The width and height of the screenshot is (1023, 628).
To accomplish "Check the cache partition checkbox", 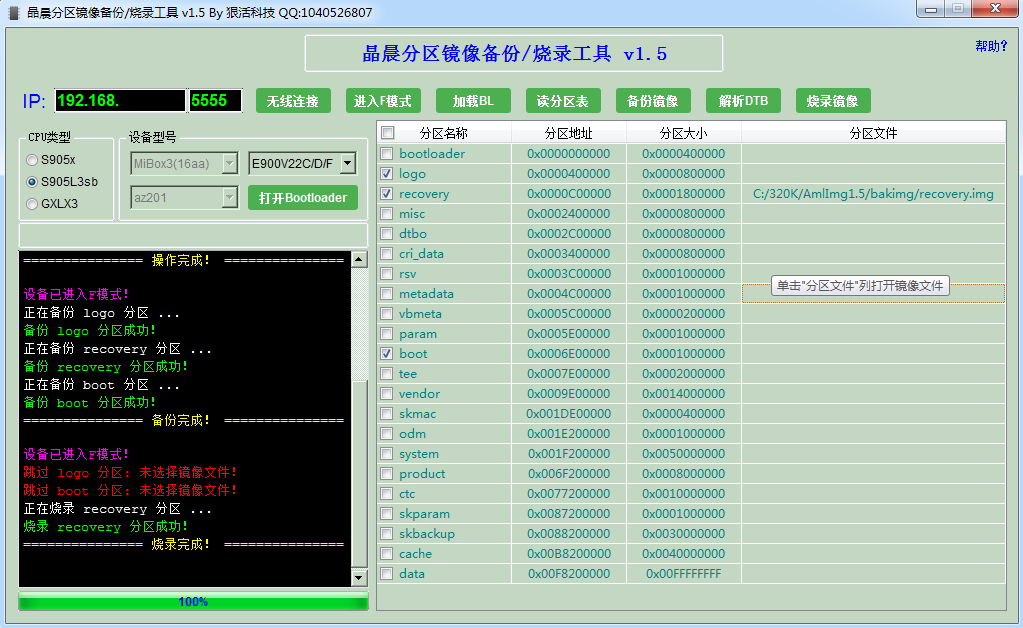I will coord(387,554).
